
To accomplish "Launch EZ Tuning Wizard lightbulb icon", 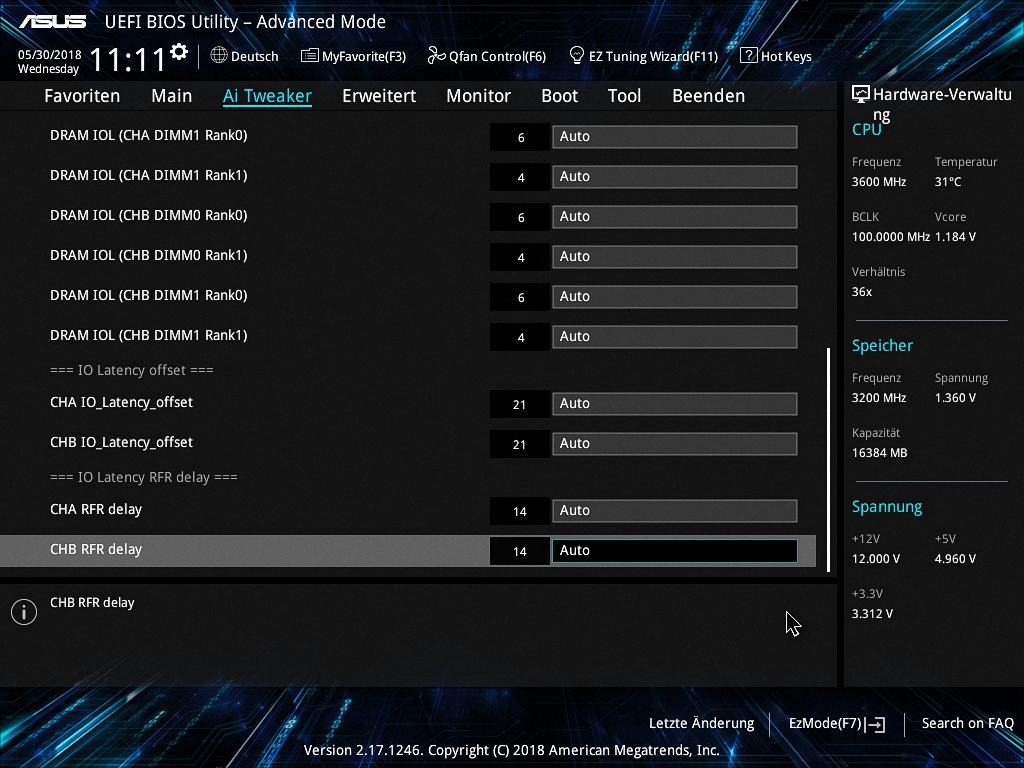I will point(576,56).
